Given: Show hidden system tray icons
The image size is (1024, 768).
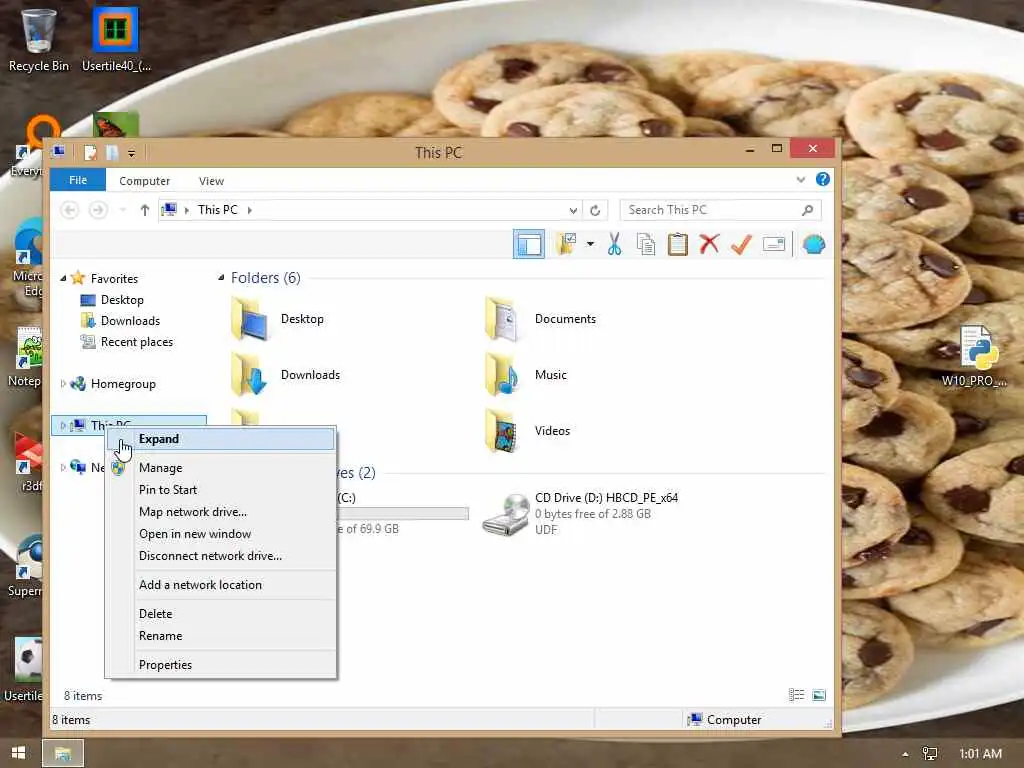Looking at the screenshot, I should pos(905,754).
